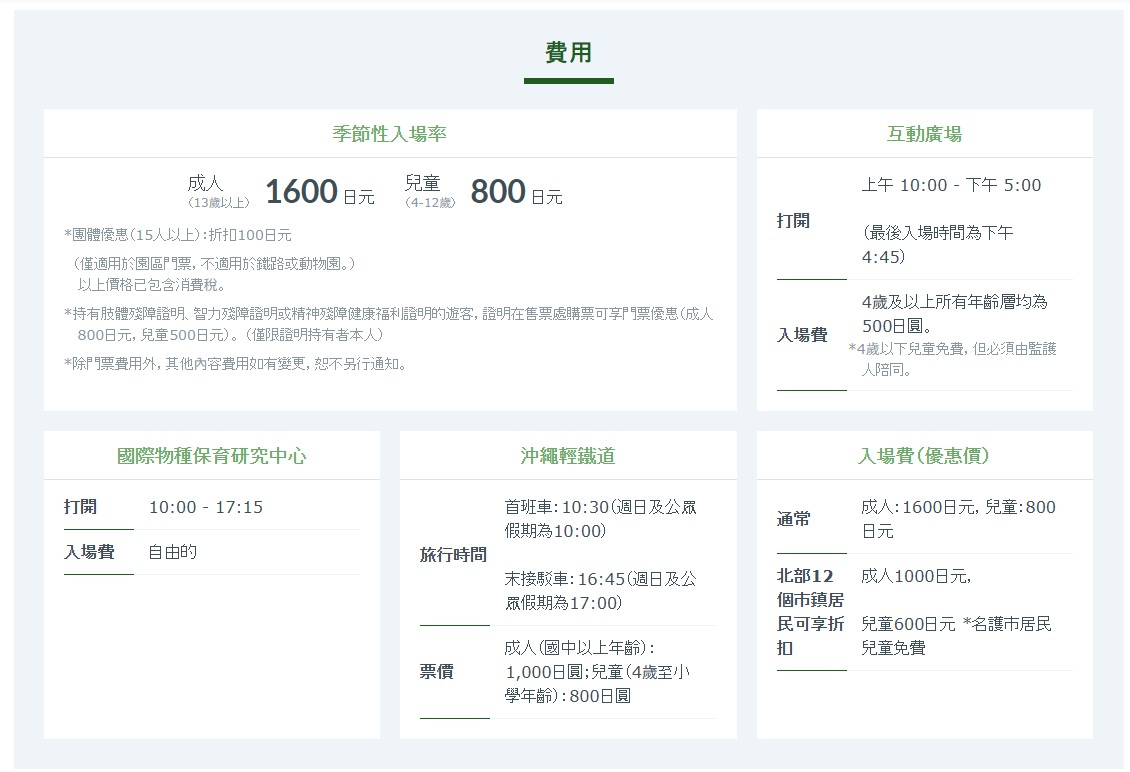Select the 沖繩輕鐵道 card title
Image resolution: width=1130 pixels, height=772 pixels.
[568, 456]
